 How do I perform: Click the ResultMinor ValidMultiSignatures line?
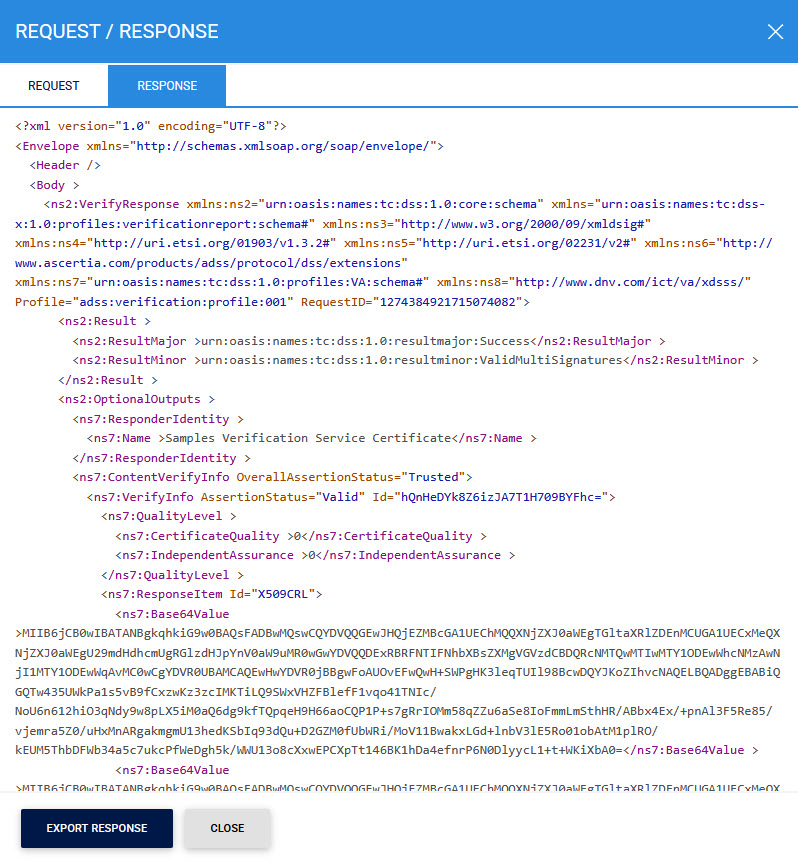[x=414, y=360]
